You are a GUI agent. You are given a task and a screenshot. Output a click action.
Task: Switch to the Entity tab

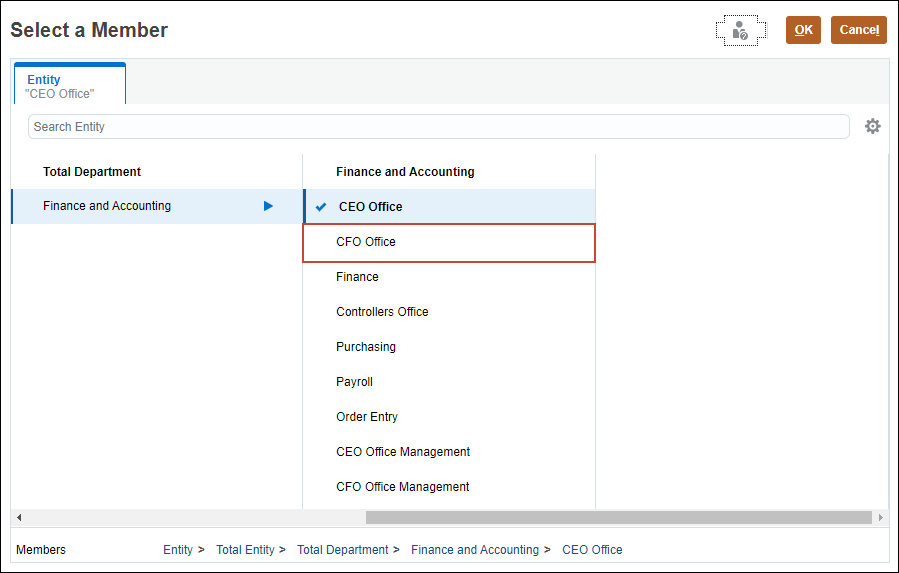click(x=70, y=84)
